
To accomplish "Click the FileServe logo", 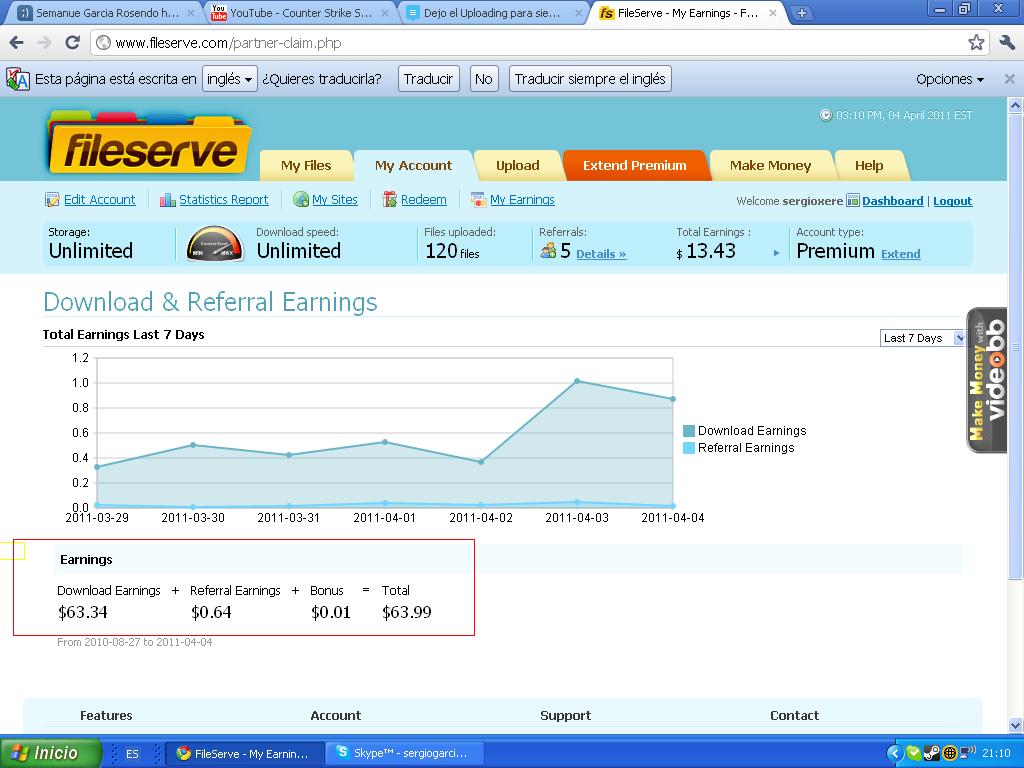I will point(150,144).
